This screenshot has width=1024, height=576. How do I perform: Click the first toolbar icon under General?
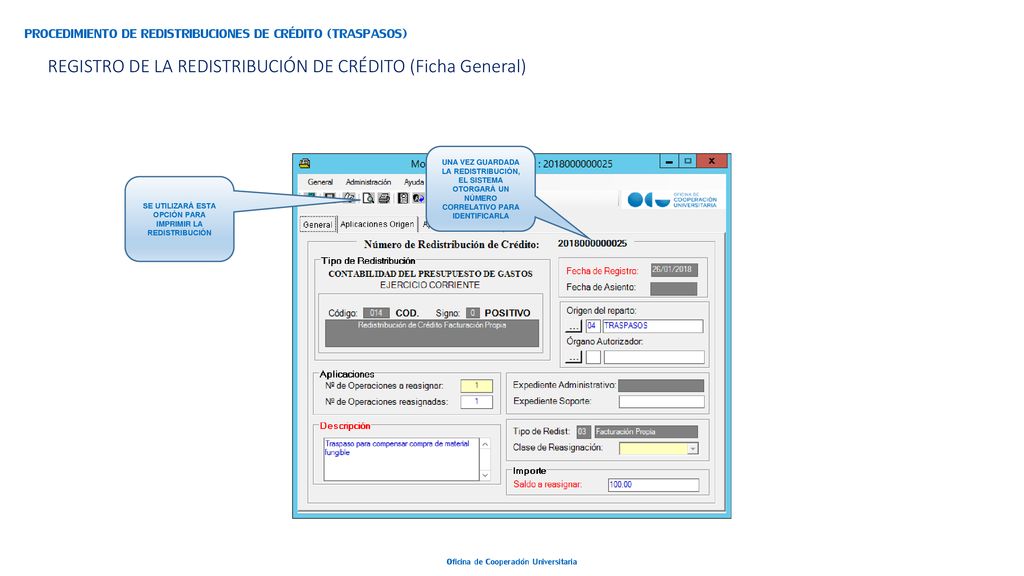(x=312, y=197)
